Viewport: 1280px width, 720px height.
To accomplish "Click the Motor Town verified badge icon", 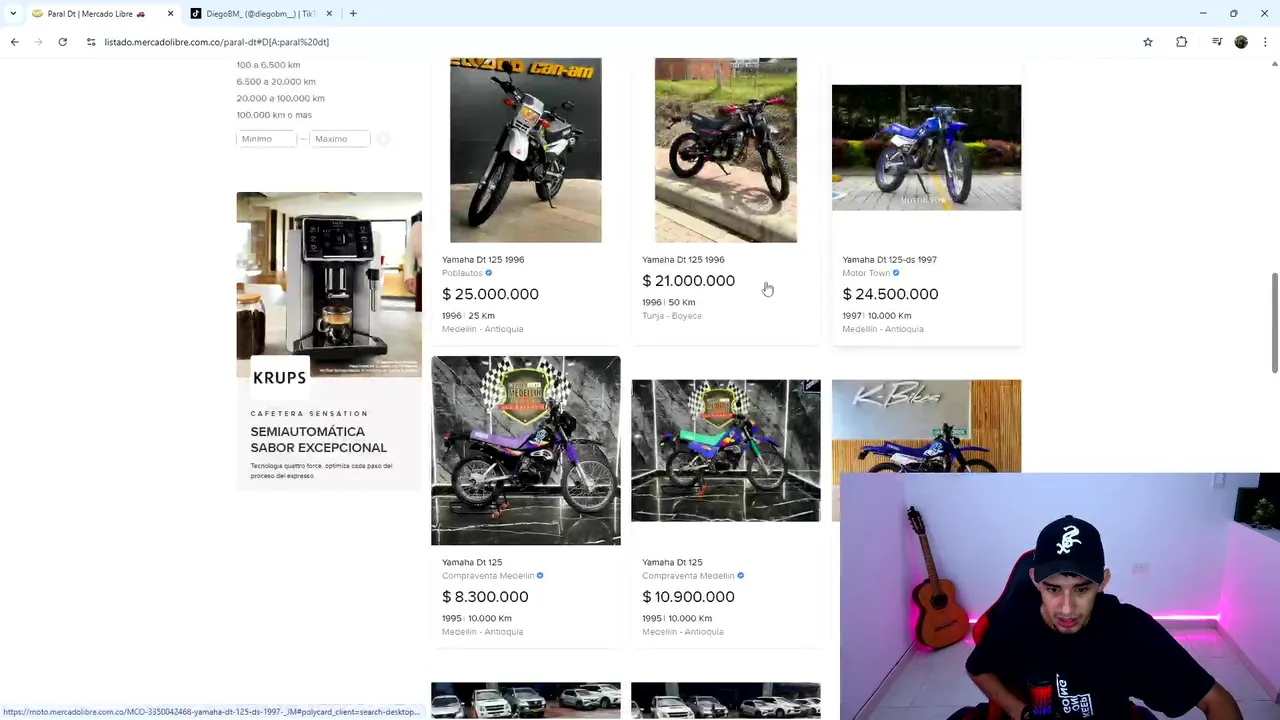I will pyautogui.click(x=896, y=273).
